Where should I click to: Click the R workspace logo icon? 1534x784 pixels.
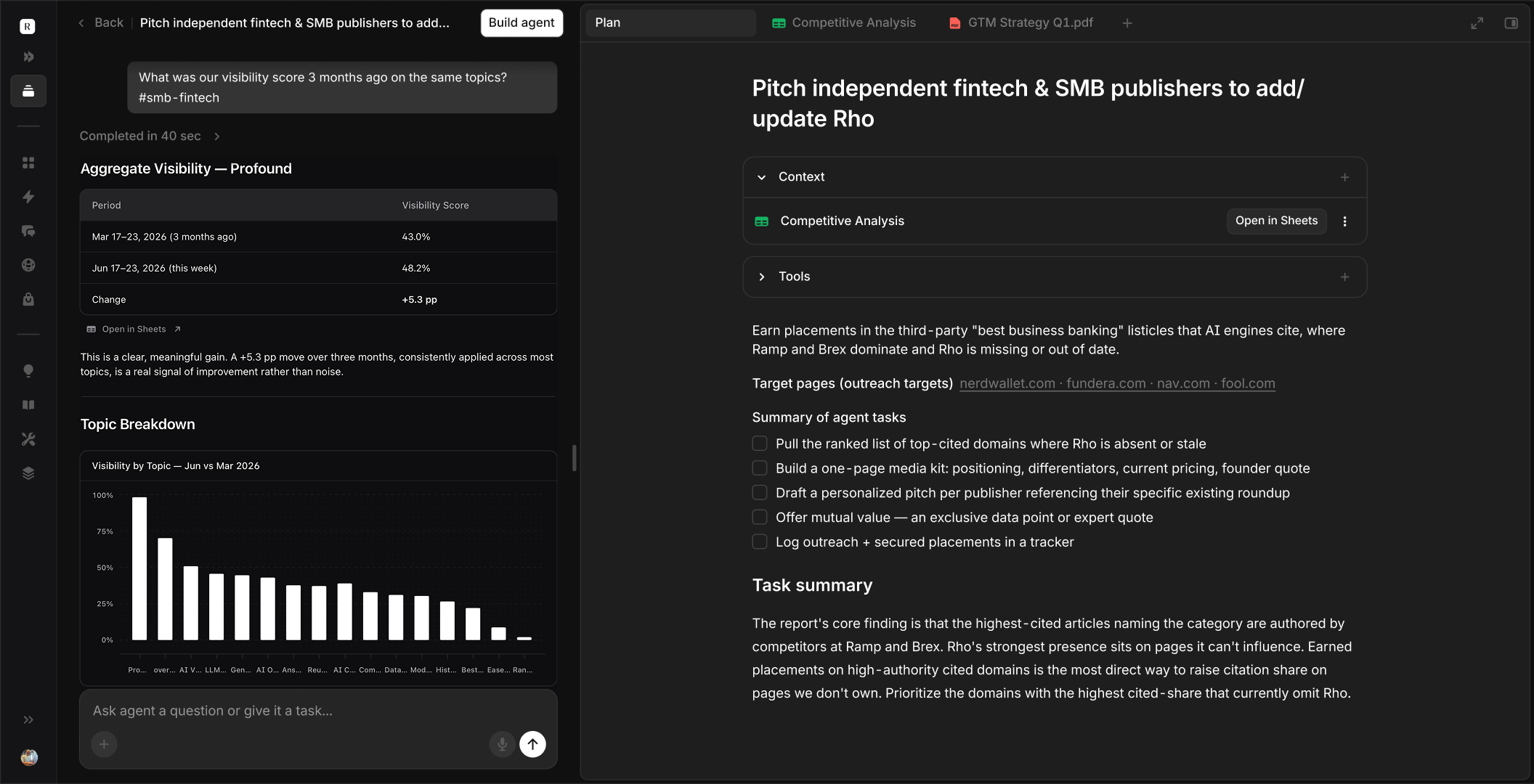pos(28,27)
